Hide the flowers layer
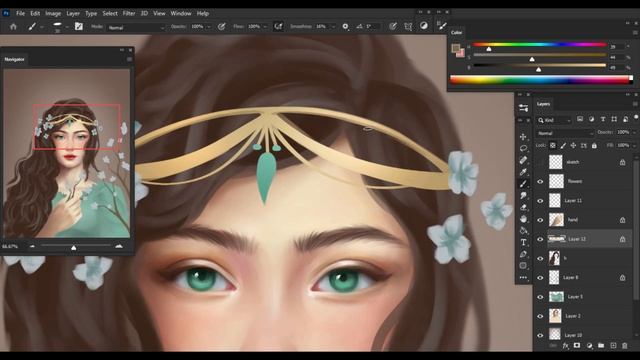Image resolution: width=640 pixels, height=360 pixels. [540, 181]
